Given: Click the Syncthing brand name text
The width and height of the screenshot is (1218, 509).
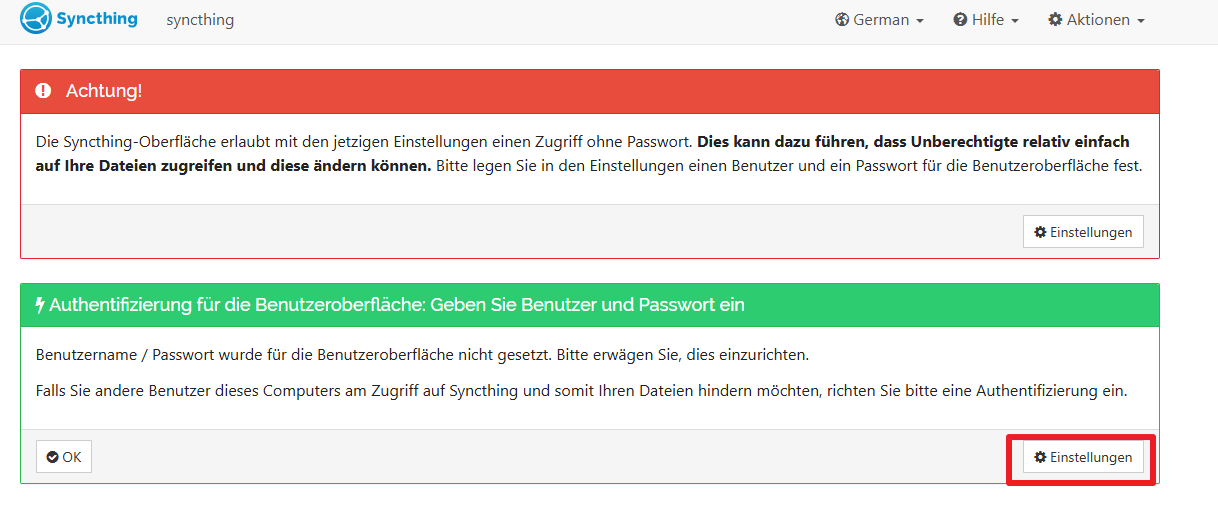Looking at the screenshot, I should 97,19.
